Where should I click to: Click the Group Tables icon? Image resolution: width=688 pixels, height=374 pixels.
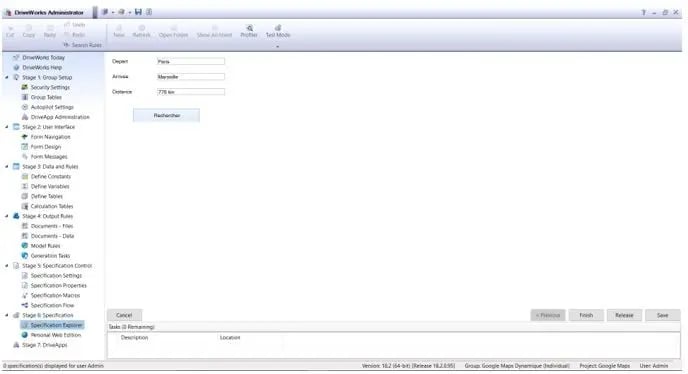pyautogui.click(x=25, y=97)
